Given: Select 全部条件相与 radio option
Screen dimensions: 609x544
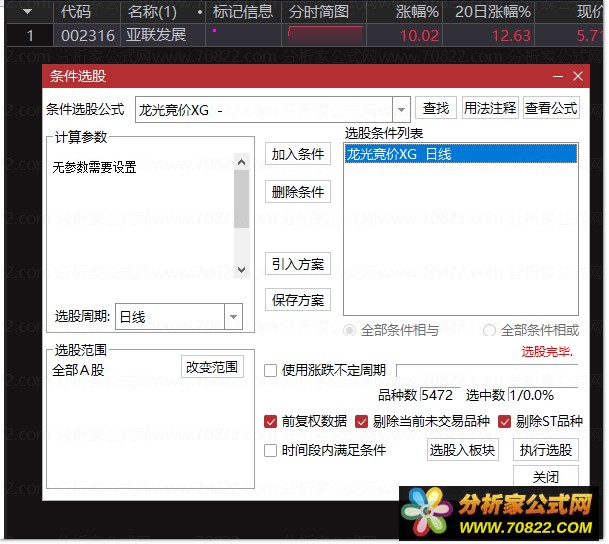Looking at the screenshot, I should (x=392, y=330).
